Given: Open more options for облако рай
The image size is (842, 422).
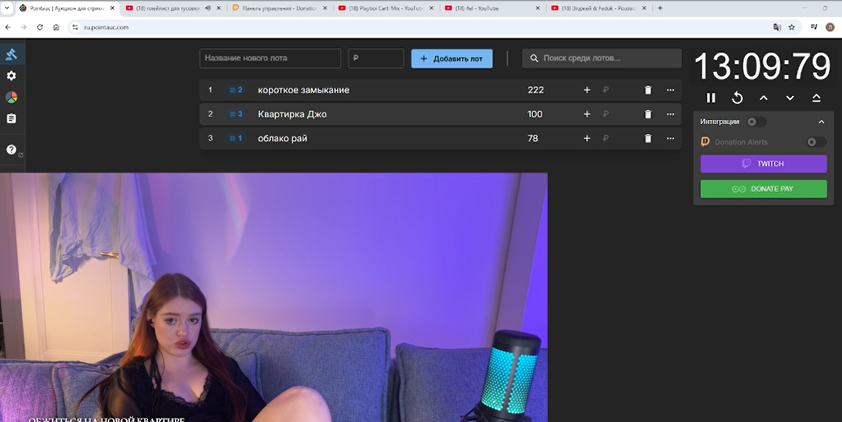Looking at the screenshot, I should (x=670, y=139).
